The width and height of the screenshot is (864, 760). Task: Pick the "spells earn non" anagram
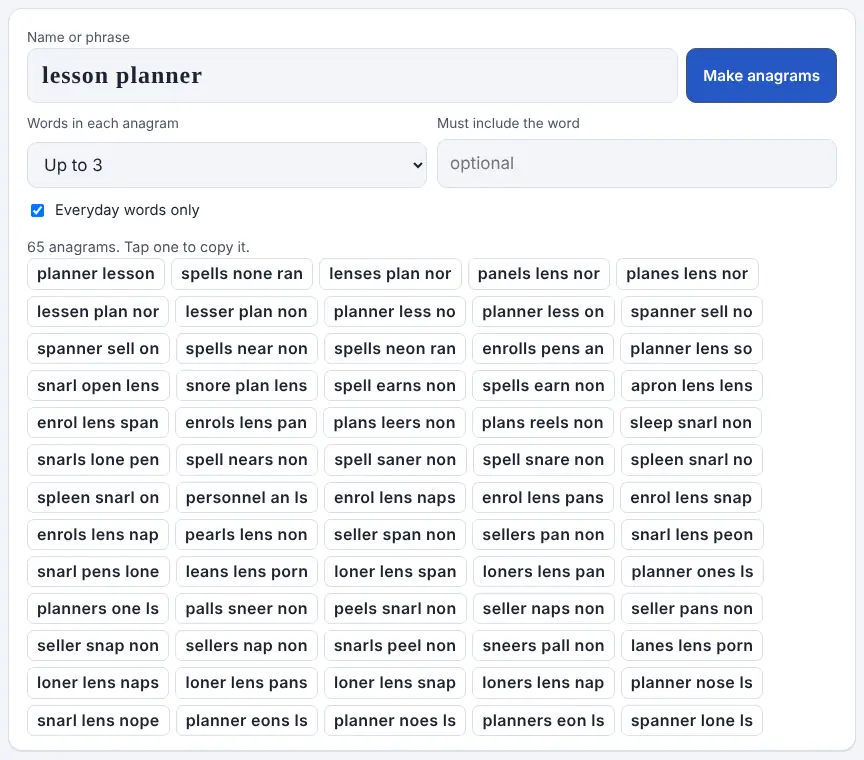click(543, 386)
